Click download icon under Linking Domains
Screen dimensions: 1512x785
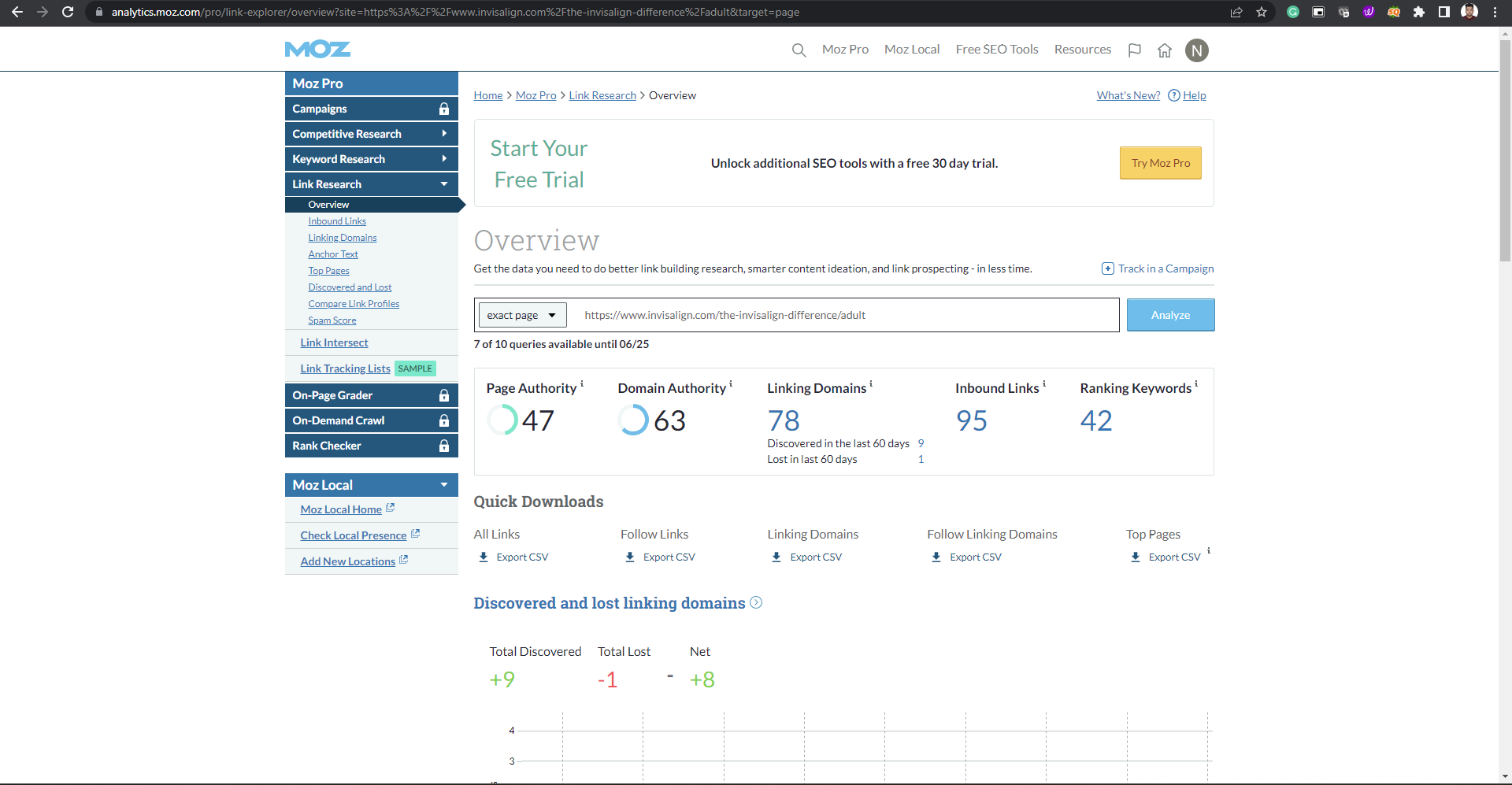coord(776,557)
